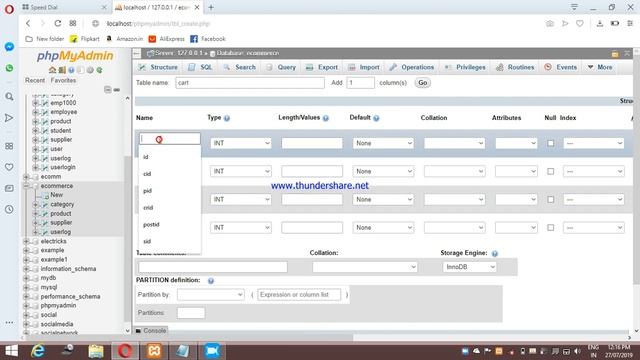This screenshot has width=640, height=360.
Task: Open the Structure tab
Action: (x=158, y=67)
